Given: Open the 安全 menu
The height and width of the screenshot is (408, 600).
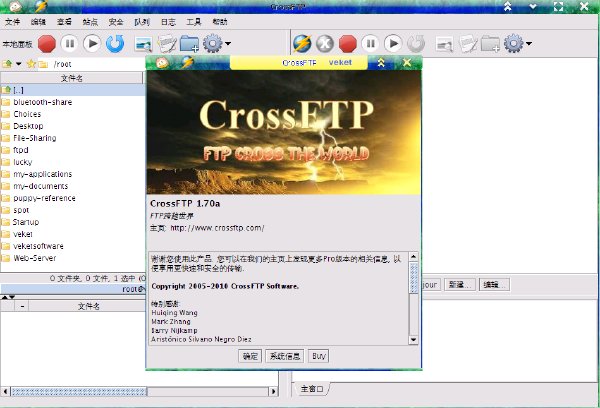Looking at the screenshot, I should tap(116, 22).
